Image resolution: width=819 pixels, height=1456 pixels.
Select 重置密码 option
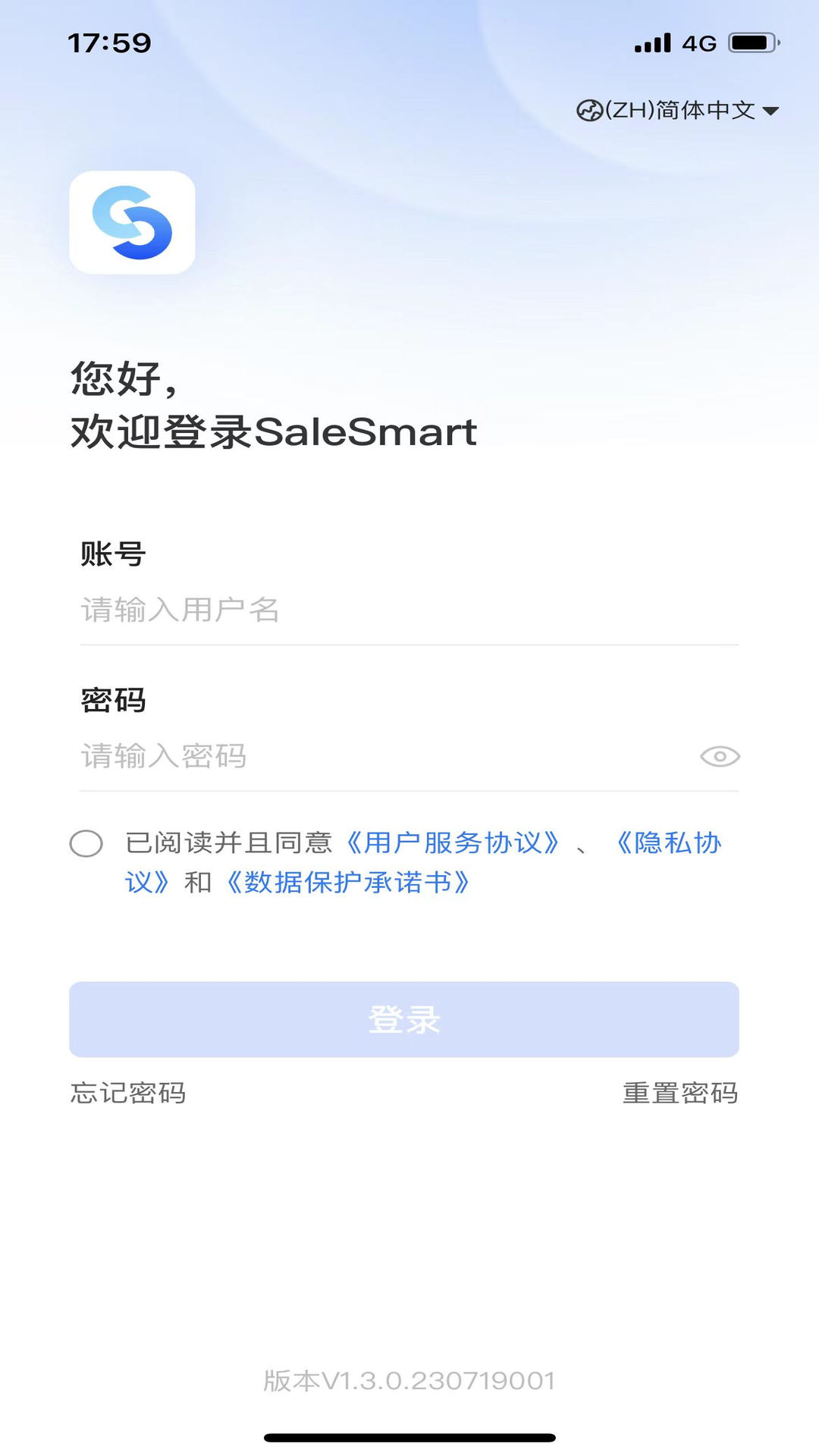click(681, 1093)
